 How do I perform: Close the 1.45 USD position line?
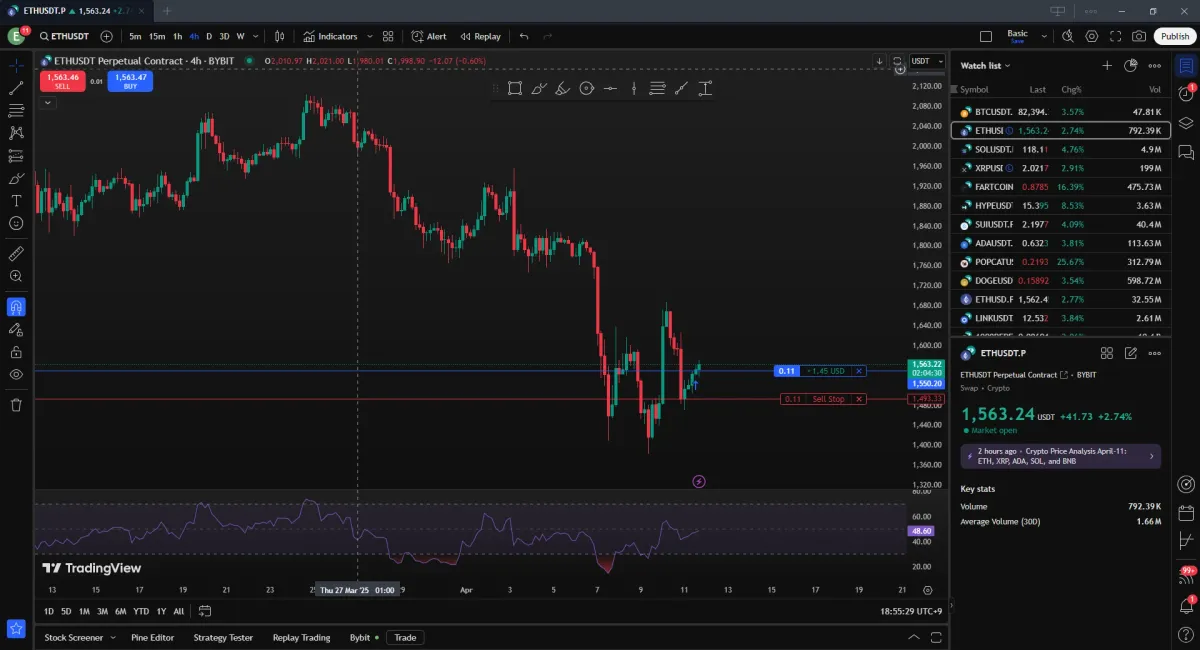tap(859, 371)
